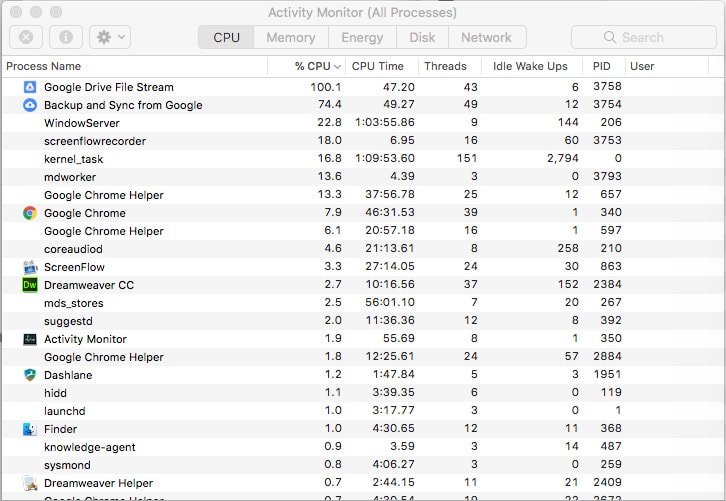The width and height of the screenshot is (726, 501).
Task: Click the Search field
Action: (644, 37)
